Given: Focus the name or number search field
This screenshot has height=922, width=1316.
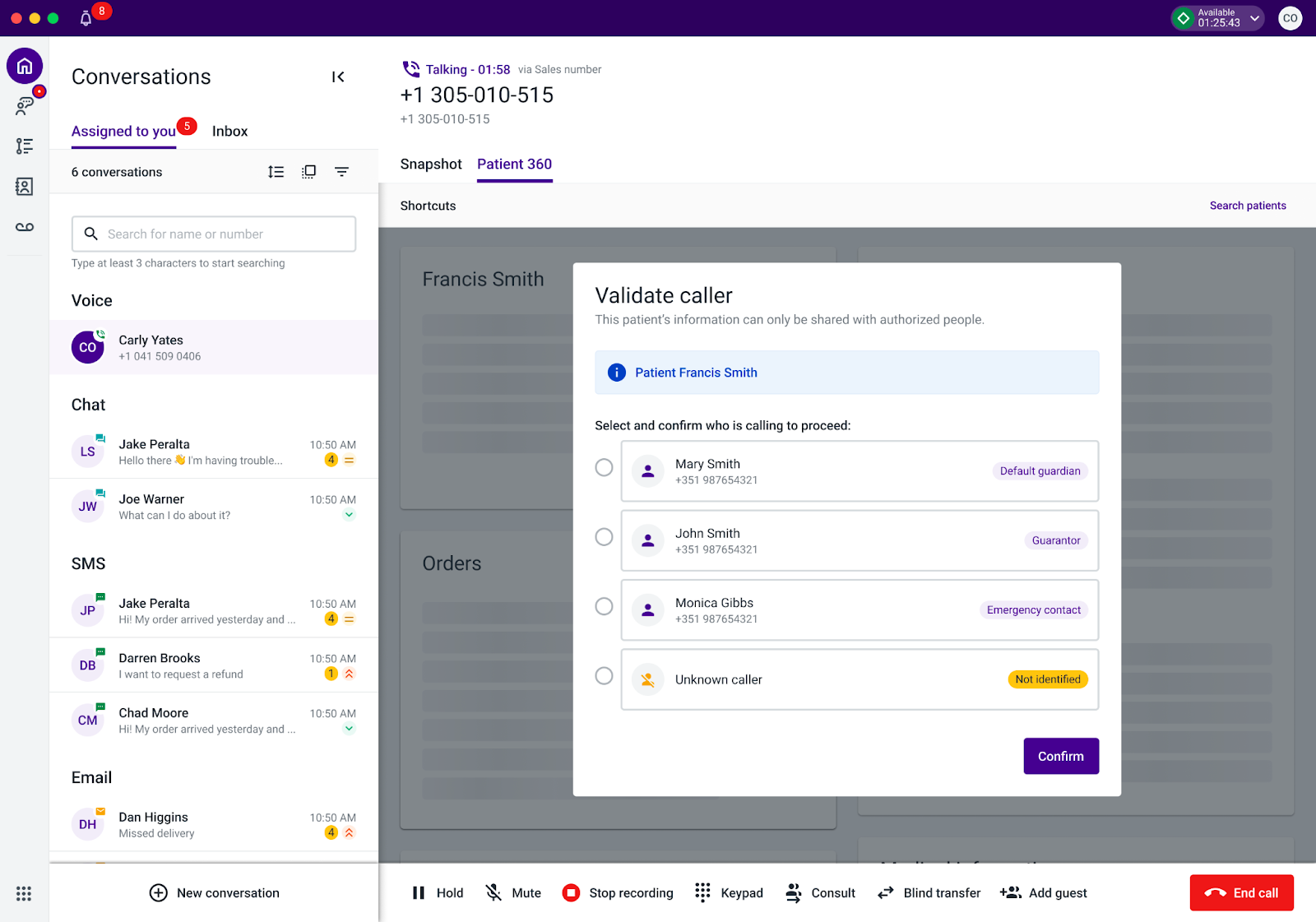Looking at the screenshot, I should coord(214,234).
